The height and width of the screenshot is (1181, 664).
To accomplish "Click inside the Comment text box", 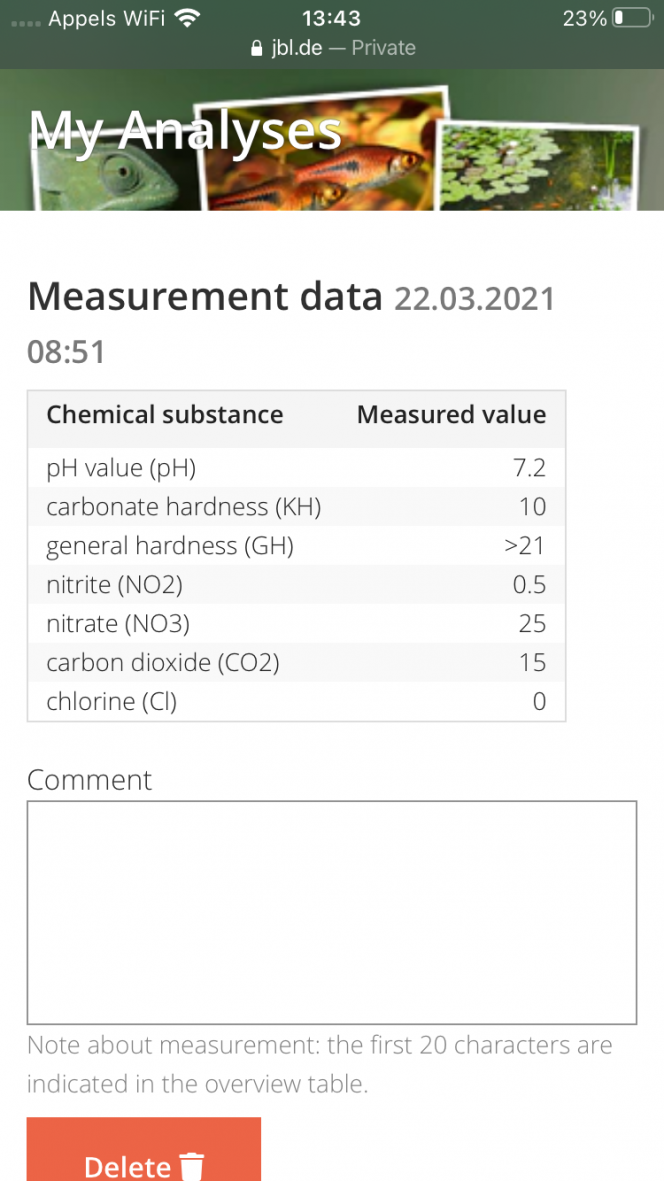I will (332, 912).
